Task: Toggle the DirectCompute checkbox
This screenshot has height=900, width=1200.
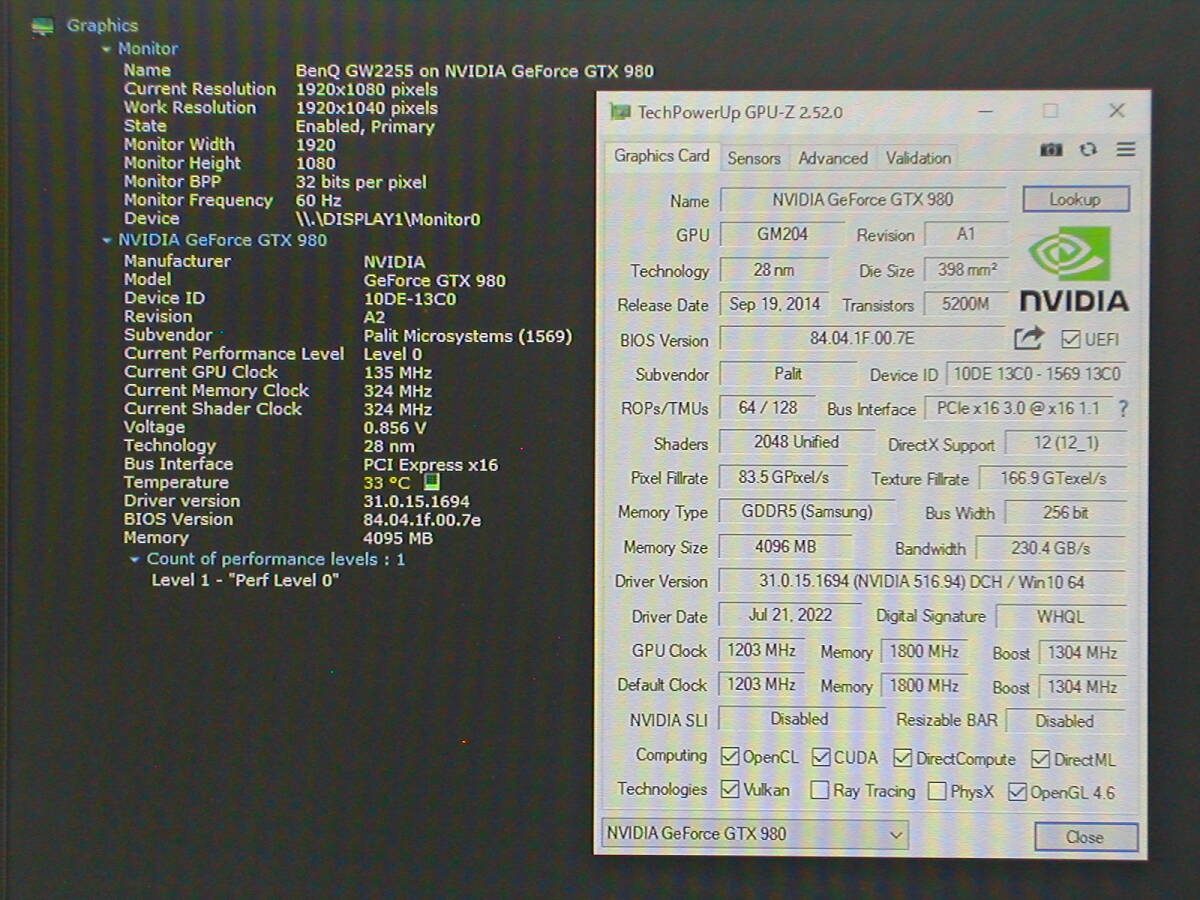Action: tap(903, 758)
